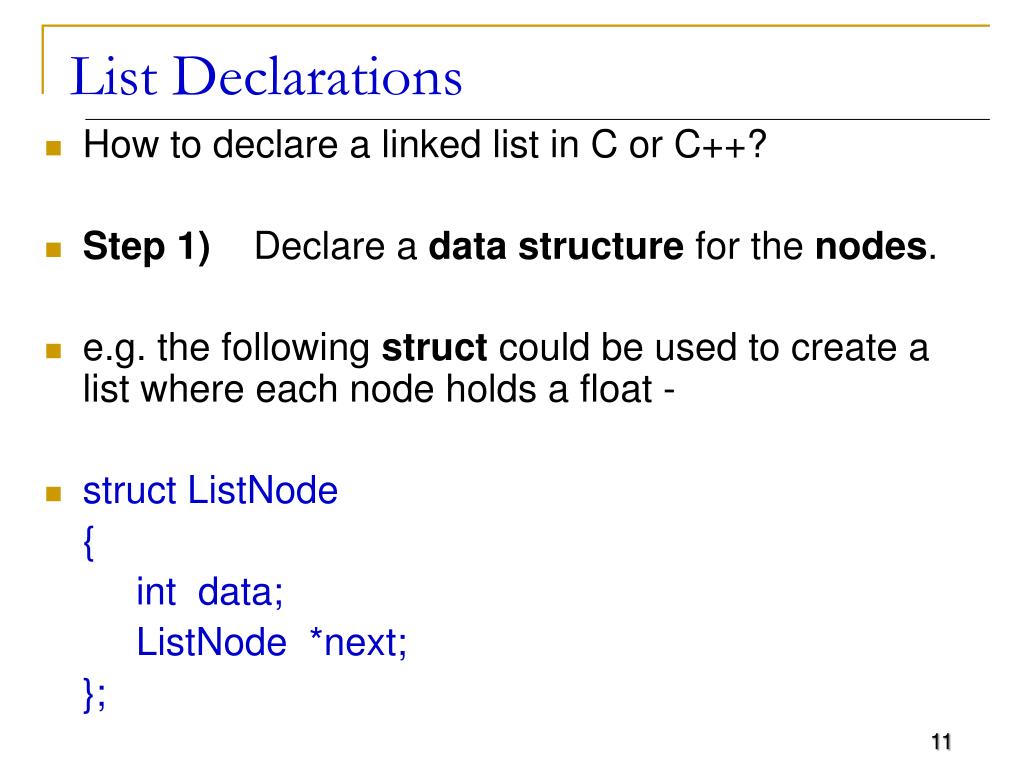Click the opening curly brace
The width and height of the screenshot is (1024, 768).
tap(89, 542)
